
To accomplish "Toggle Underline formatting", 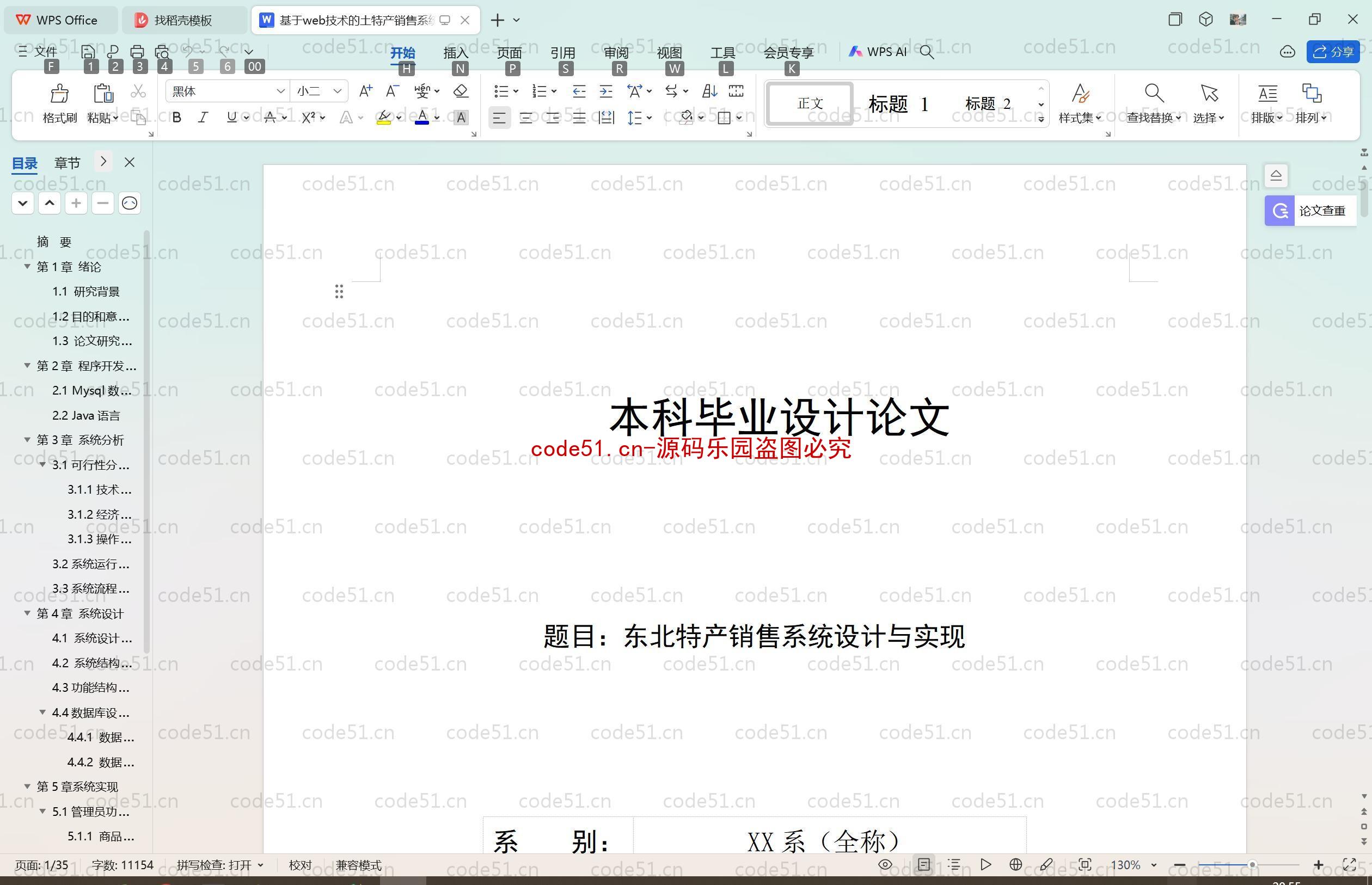I will pos(231,118).
